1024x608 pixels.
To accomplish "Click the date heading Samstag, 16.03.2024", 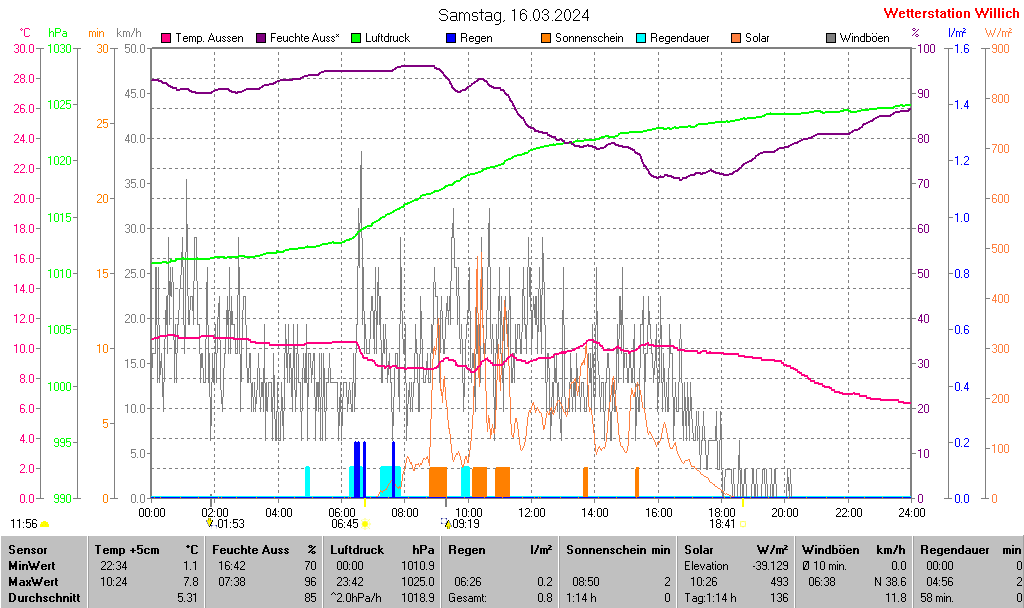I will 513,15.
